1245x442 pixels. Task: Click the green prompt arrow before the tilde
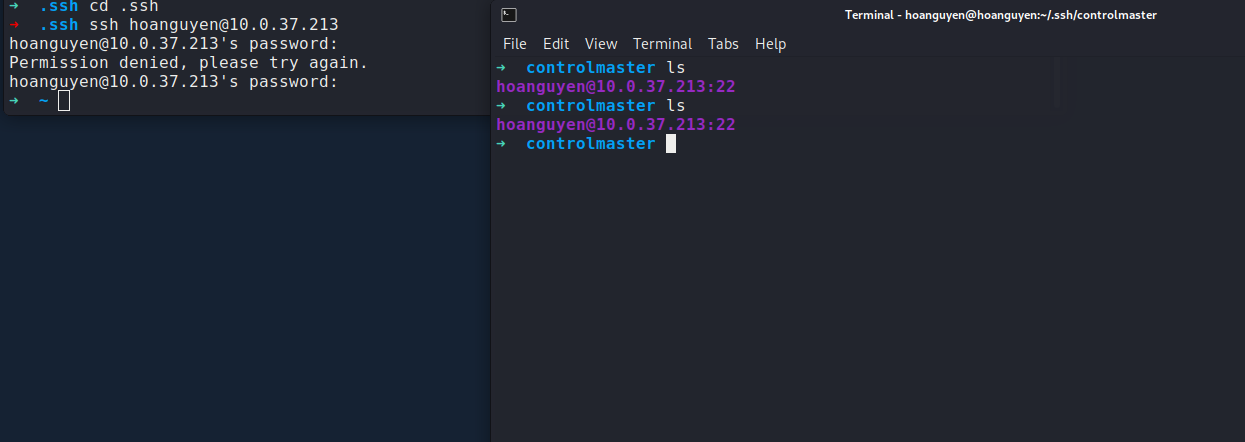[14, 101]
